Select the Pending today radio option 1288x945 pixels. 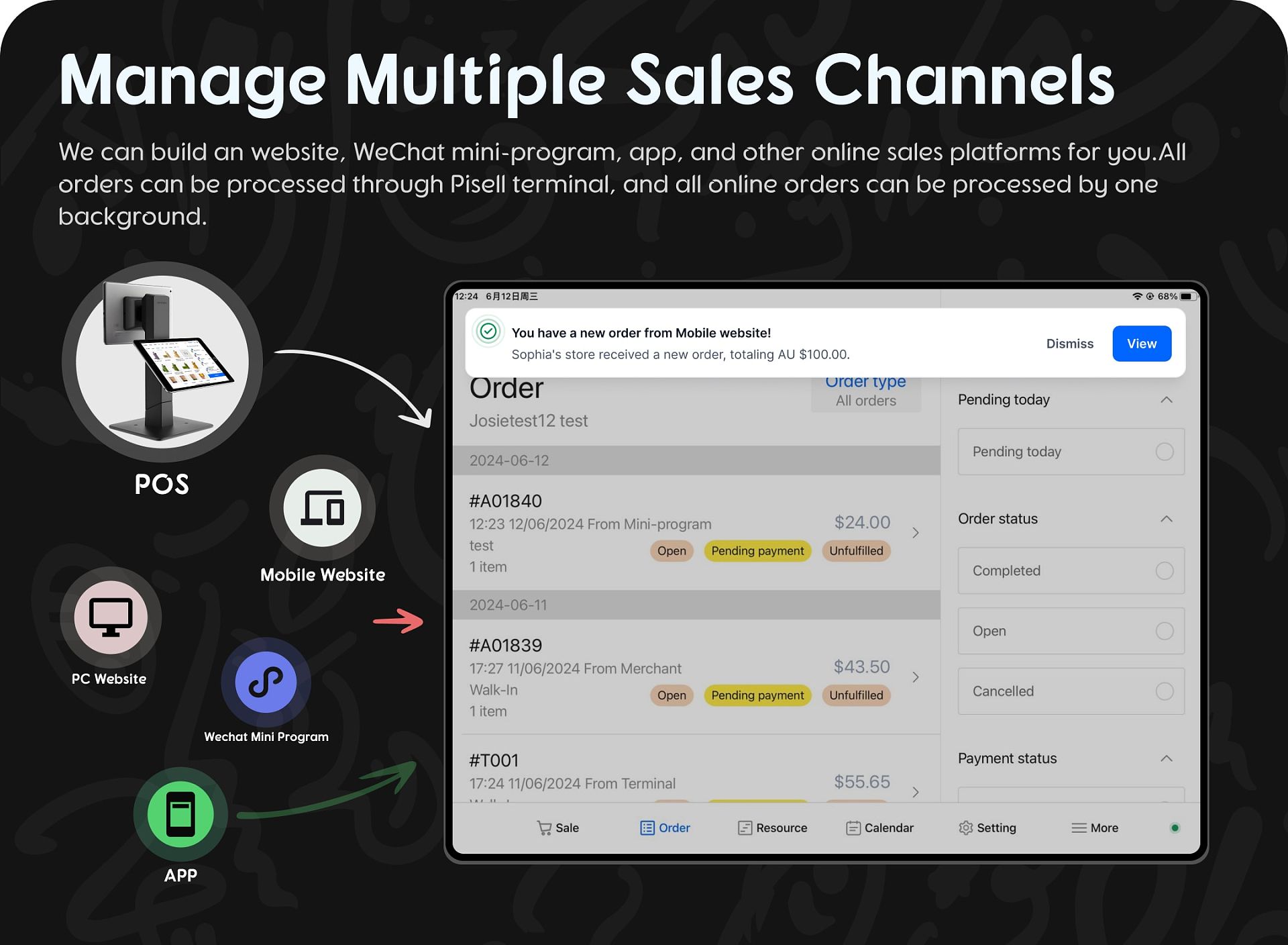click(1165, 452)
